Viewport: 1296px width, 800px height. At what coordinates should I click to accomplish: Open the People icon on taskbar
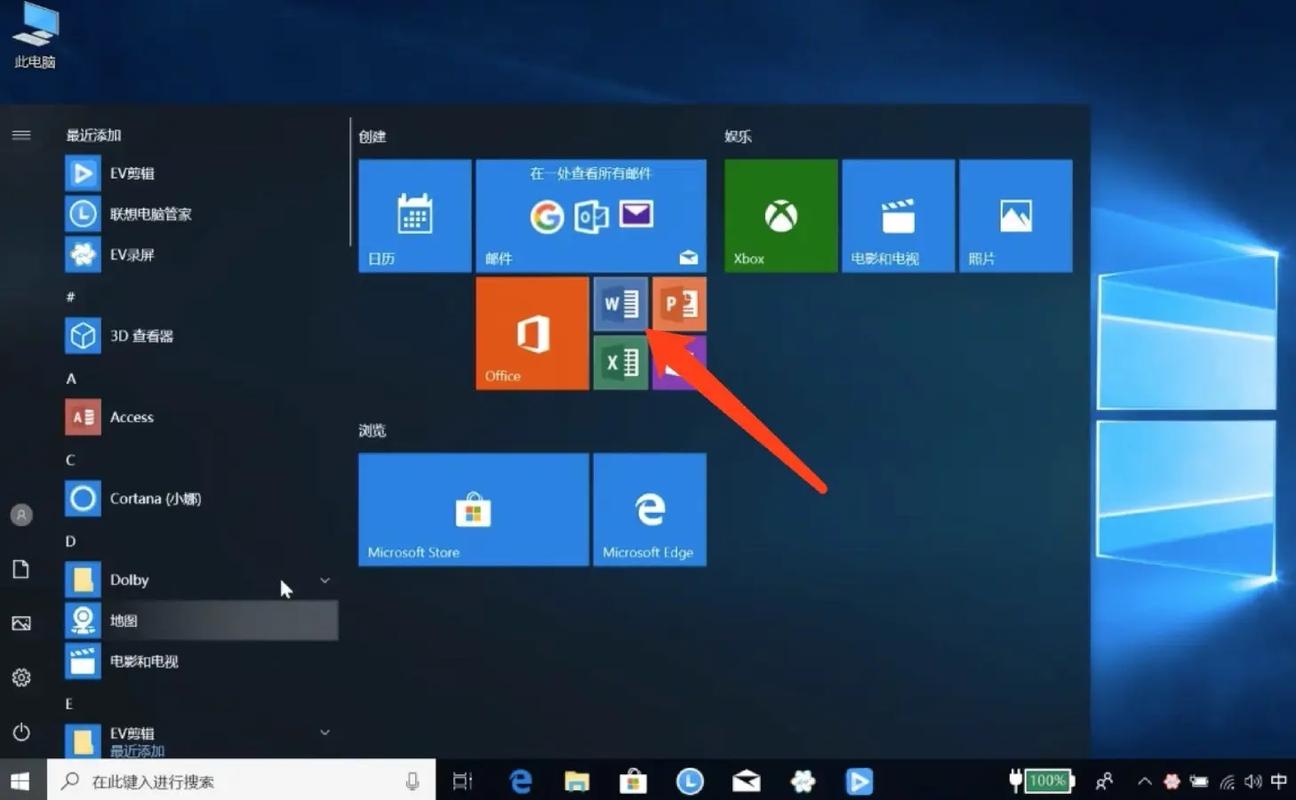(x=1105, y=781)
